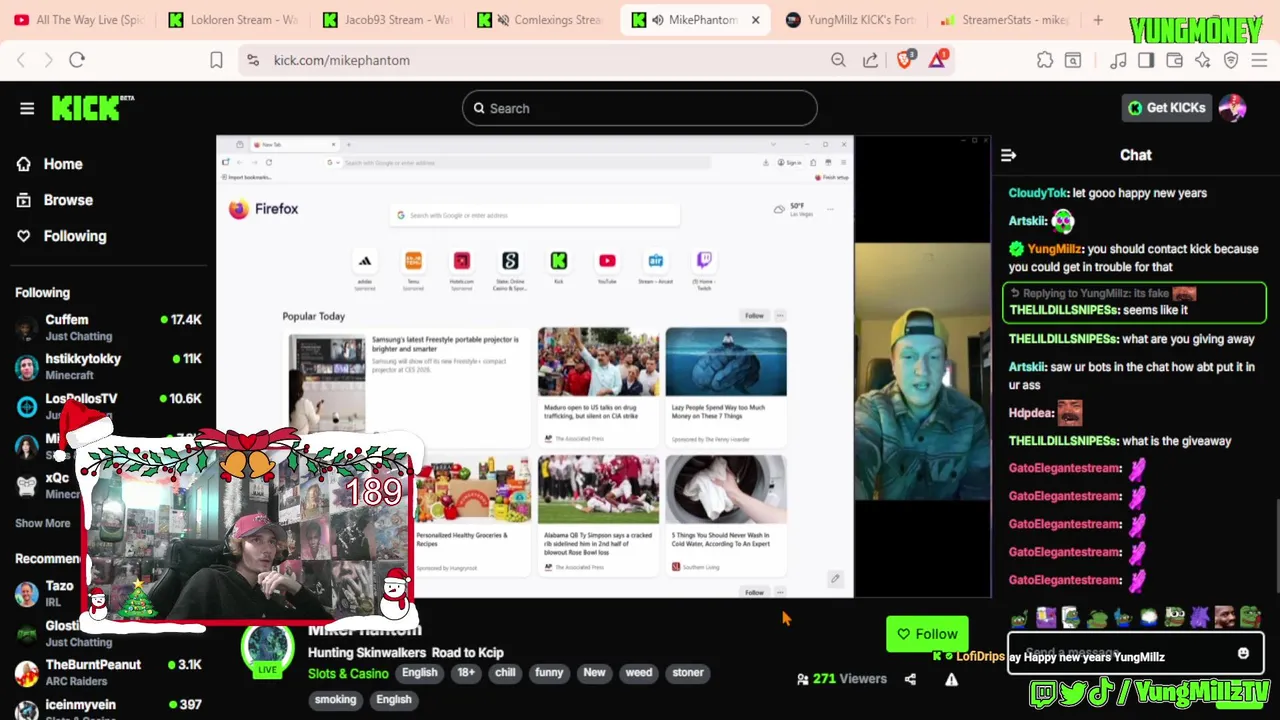Collapse the chat panel using the arrow icon
The width and height of the screenshot is (1280, 720).
click(x=1008, y=155)
